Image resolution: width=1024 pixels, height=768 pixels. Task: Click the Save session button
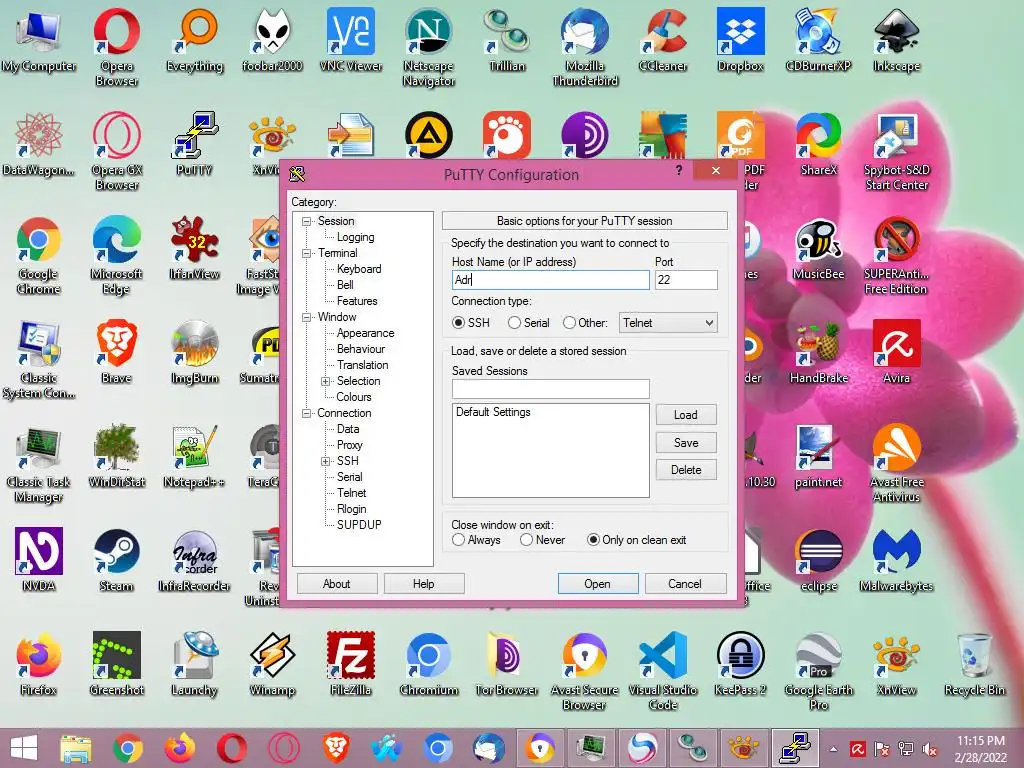[x=686, y=443]
